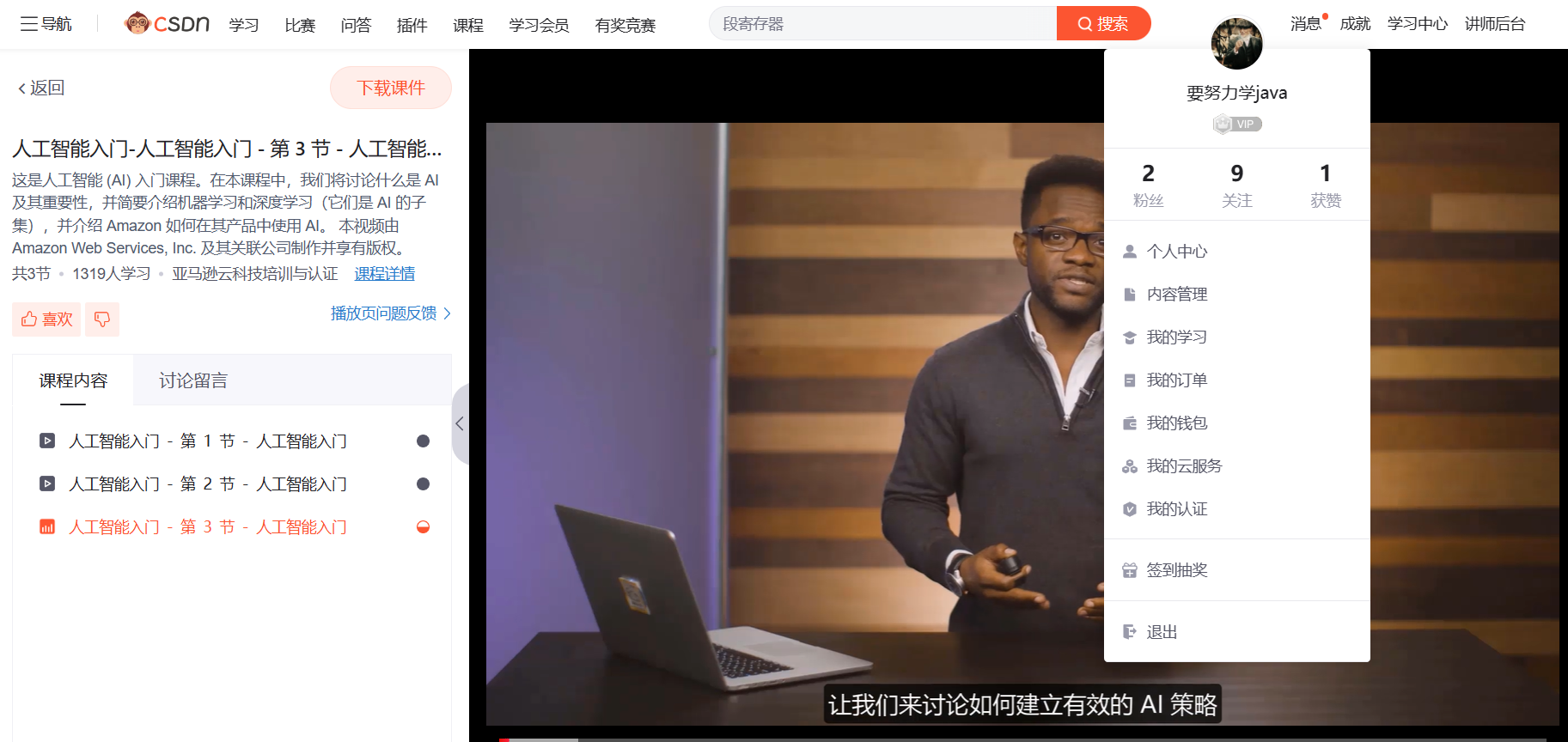Open the 导航 hamburger menu
Screen dimensions: 1568x742
pos(46,24)
